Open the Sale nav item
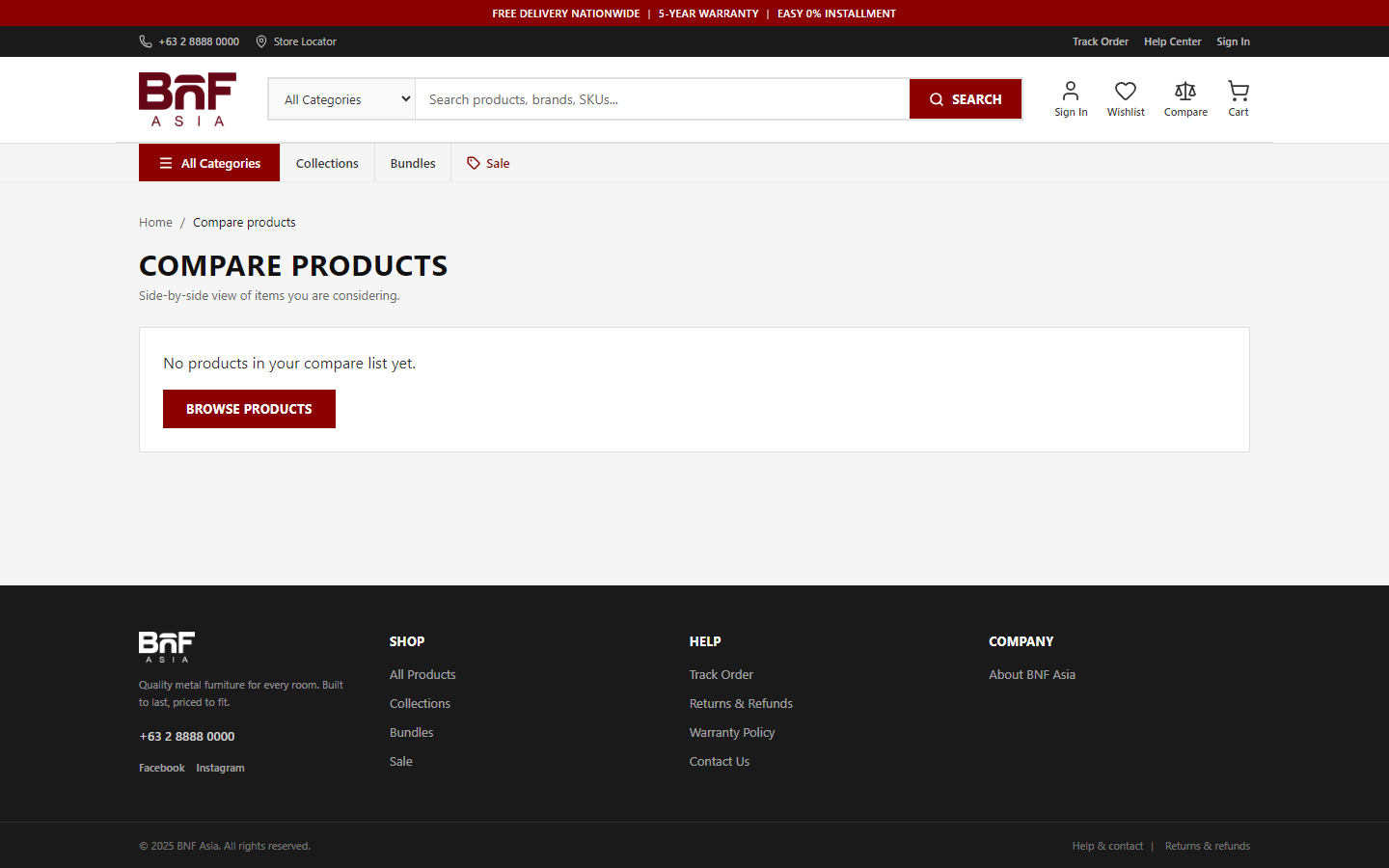The width and height of the screenshot is (1389, 868). pyautogui.click(x=488, y=163)
